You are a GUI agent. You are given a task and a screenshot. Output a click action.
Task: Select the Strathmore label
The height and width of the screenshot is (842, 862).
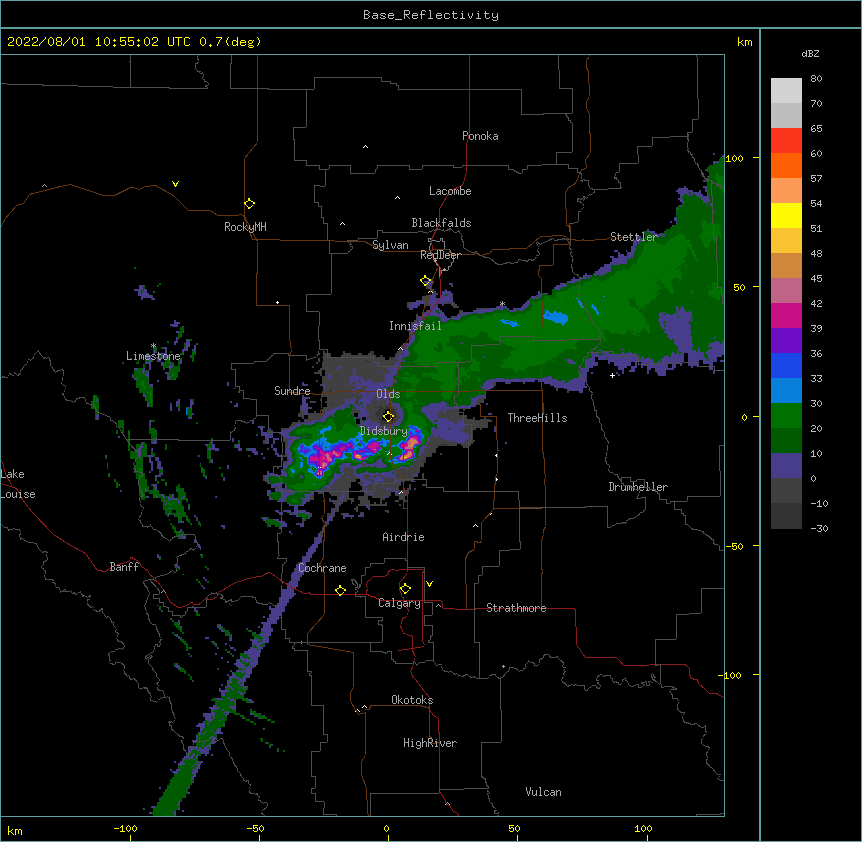click(x=516, y=608)
